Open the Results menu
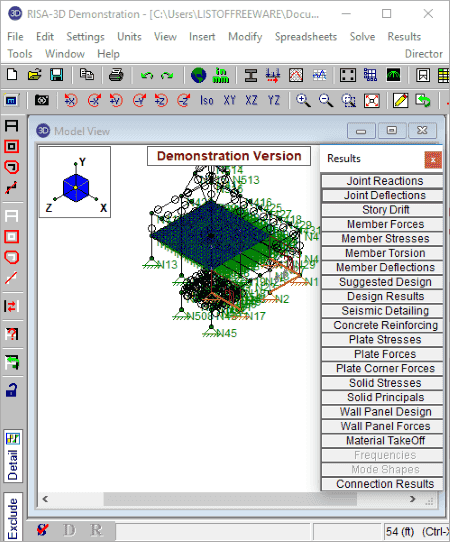The width and height of the screenshot is (450, 542). tap(404, 37)
